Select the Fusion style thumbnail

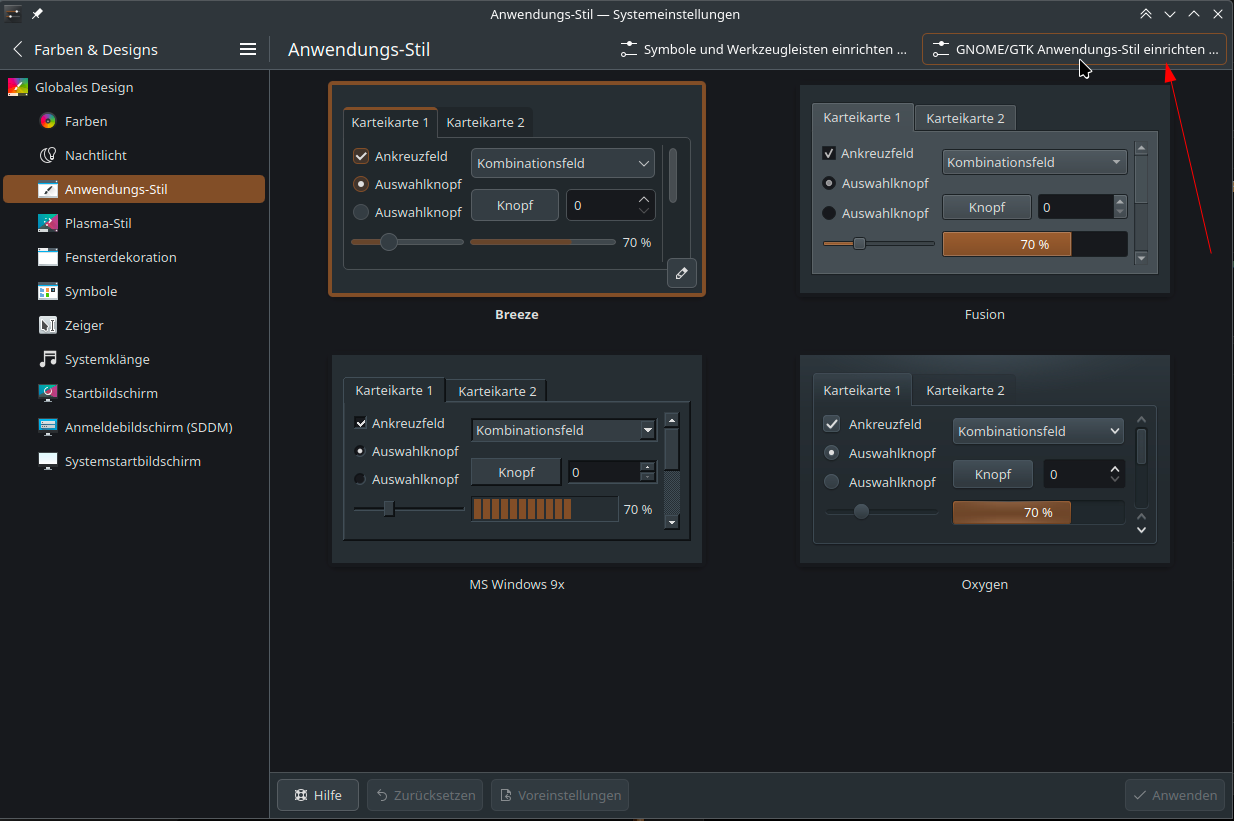tap(984, 189)
